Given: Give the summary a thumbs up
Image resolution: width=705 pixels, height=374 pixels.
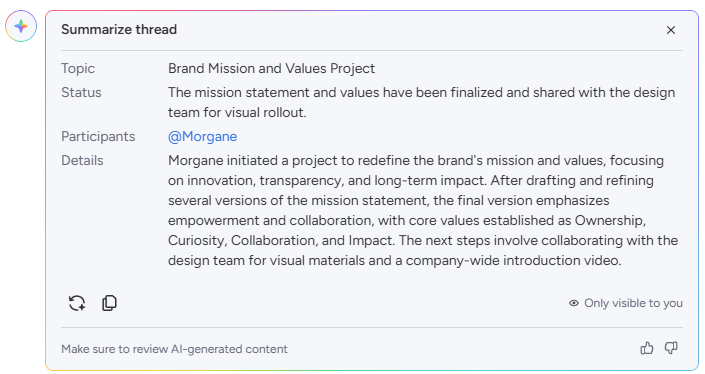Looking at the screenshot, I should click(x=647, y=348).
